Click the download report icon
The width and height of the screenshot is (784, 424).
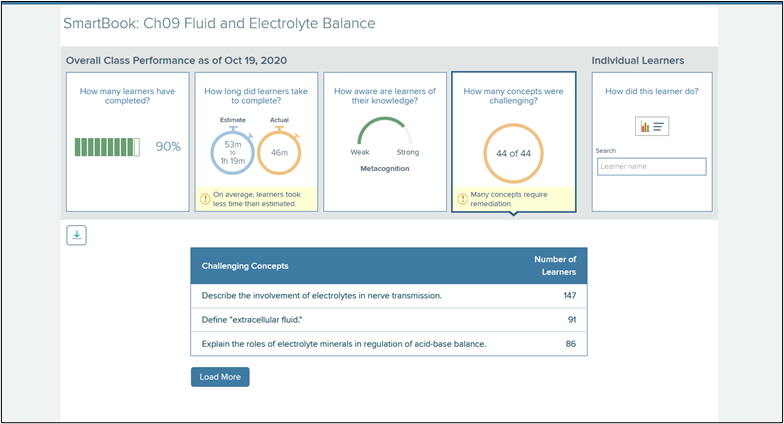tap(76, 235)
